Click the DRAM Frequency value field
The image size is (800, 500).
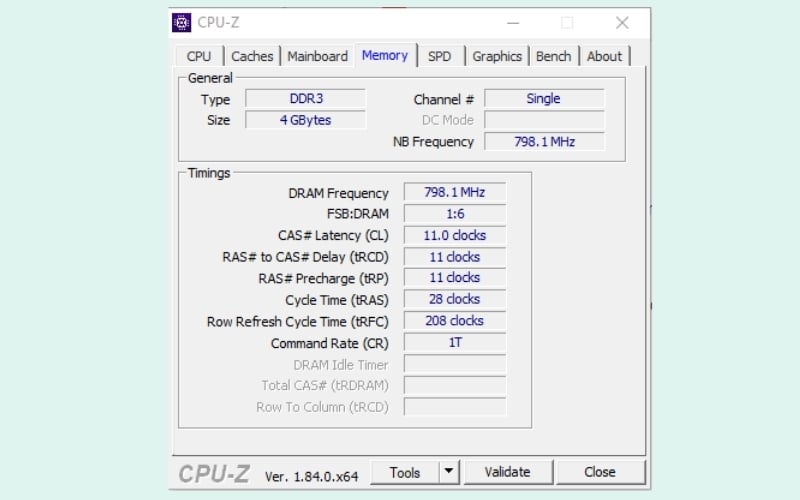click(x=455, y=192)
